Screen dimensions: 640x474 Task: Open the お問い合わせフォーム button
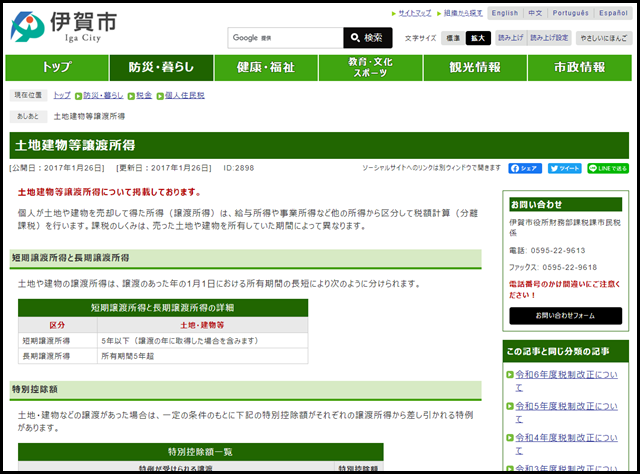pos(565,316)
